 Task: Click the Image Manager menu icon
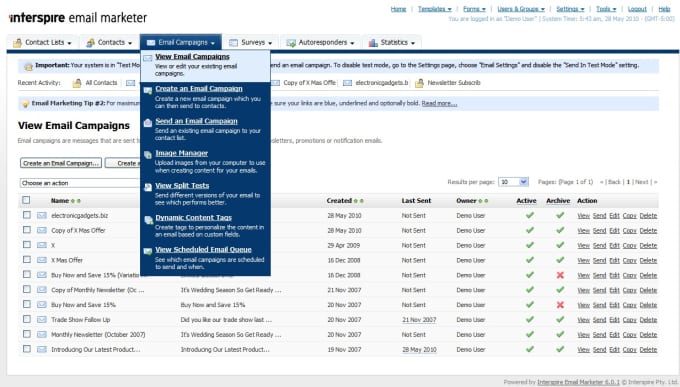(x=148, y=154)
